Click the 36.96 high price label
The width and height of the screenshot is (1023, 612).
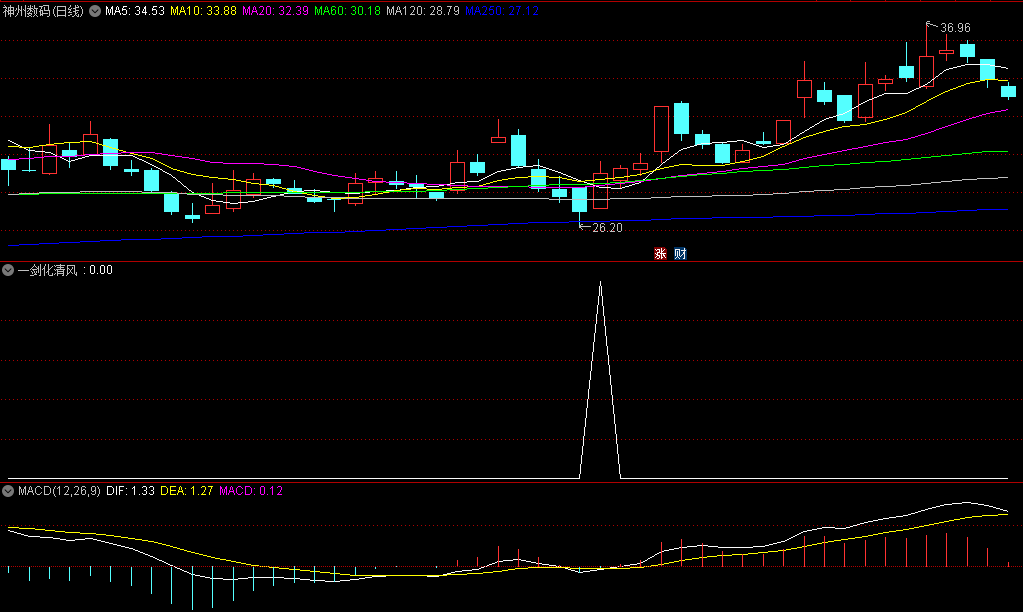(955, 28)
